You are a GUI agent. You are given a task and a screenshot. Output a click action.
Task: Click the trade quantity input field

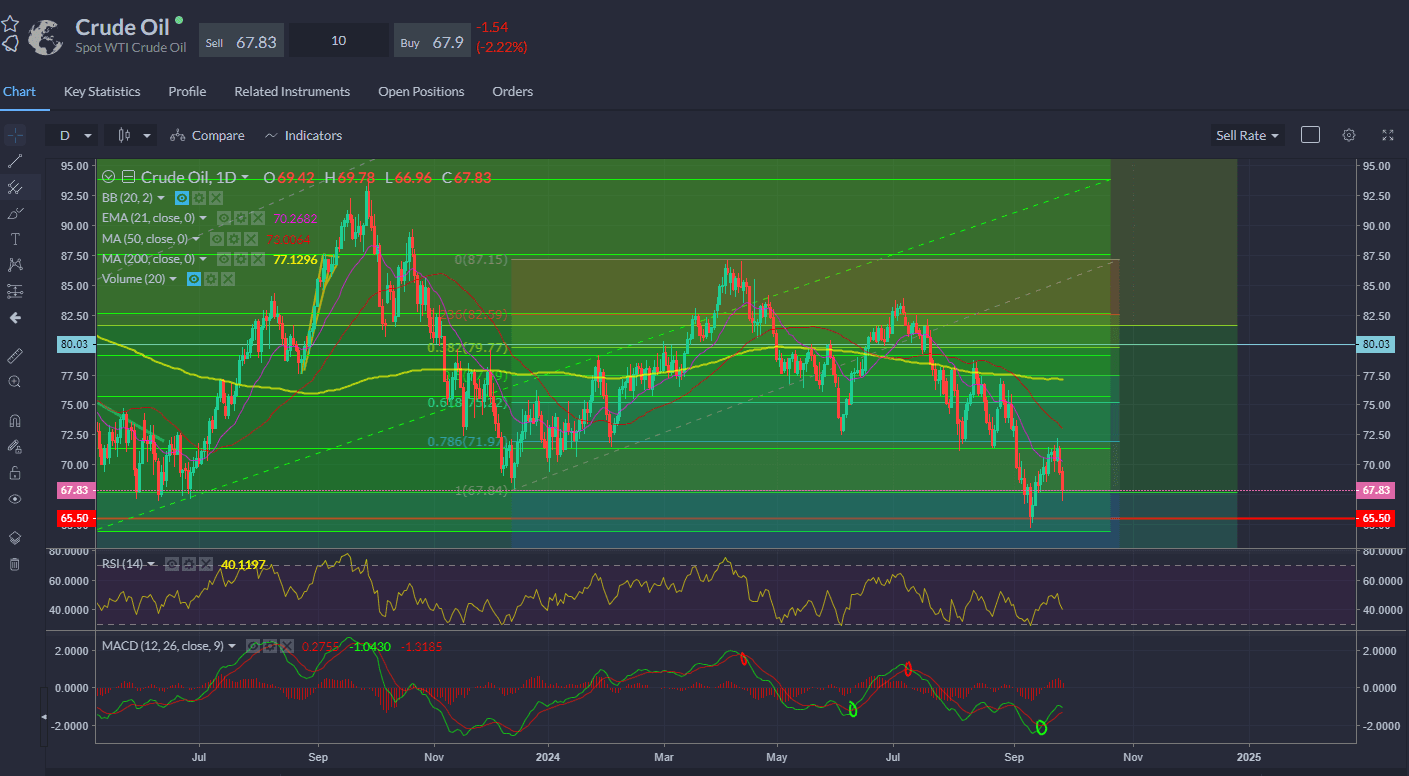339,41
